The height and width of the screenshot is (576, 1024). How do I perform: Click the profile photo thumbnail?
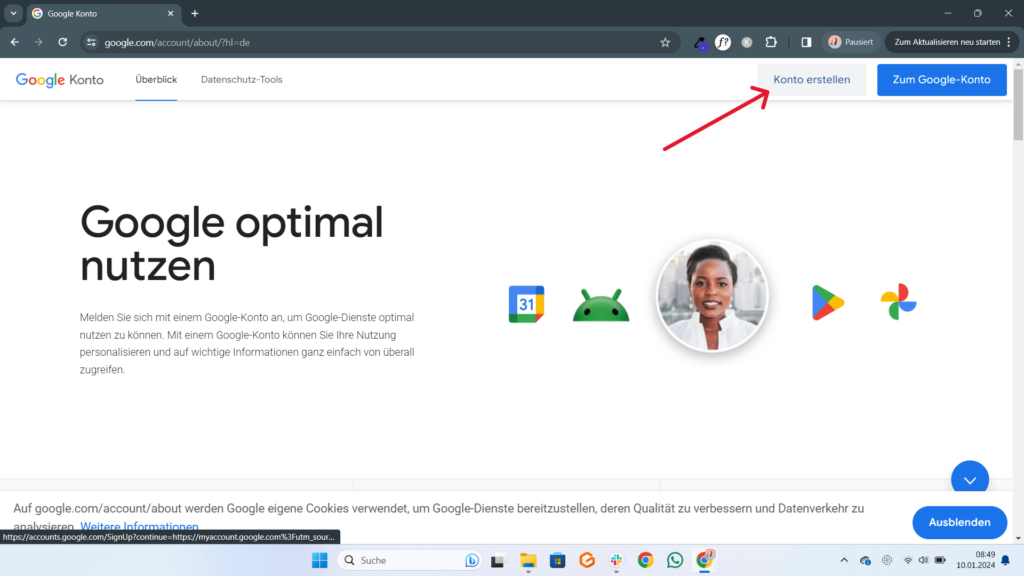(712, 296)
